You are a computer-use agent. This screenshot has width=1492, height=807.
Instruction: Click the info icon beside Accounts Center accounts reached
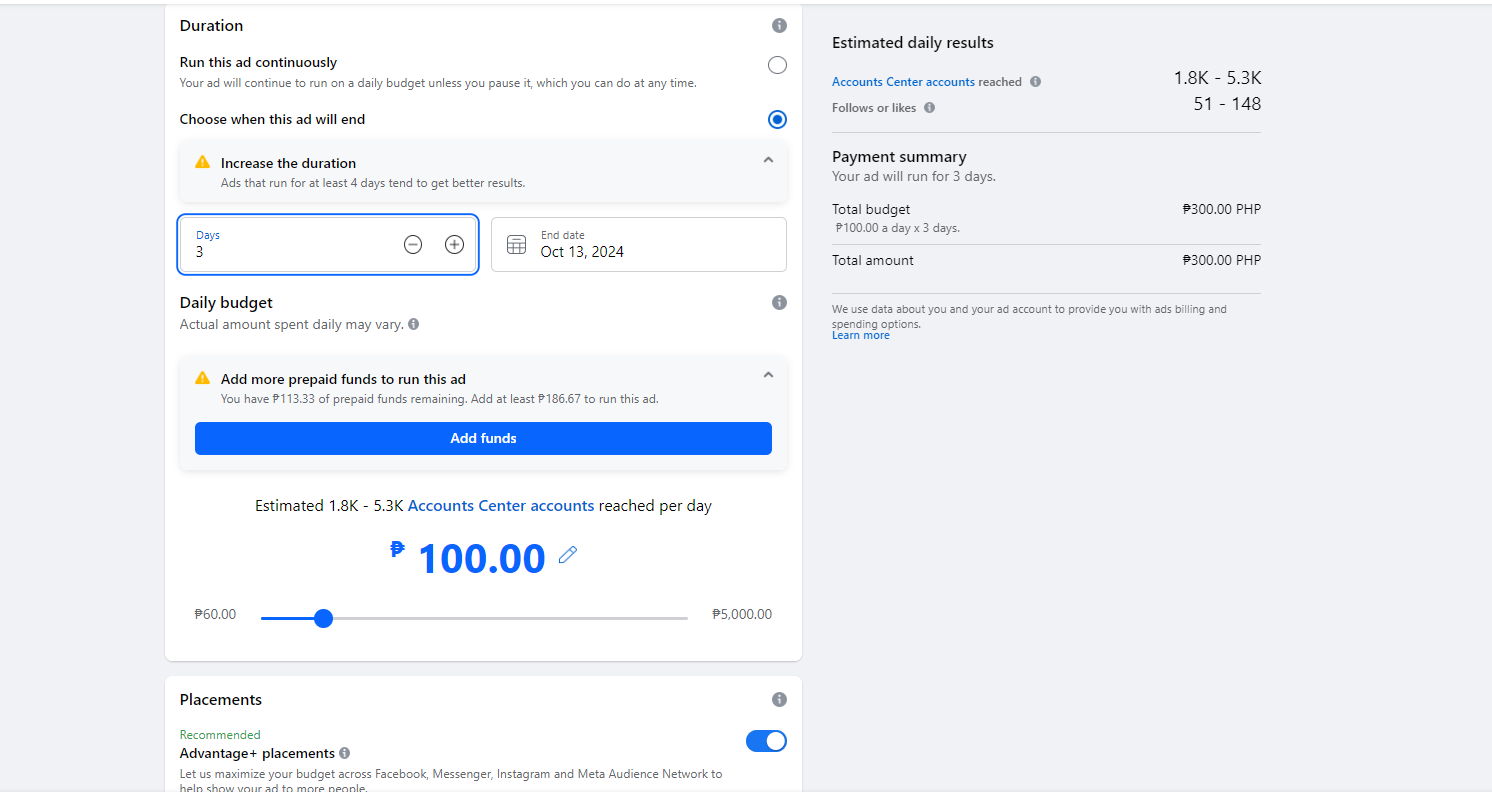1035,82
